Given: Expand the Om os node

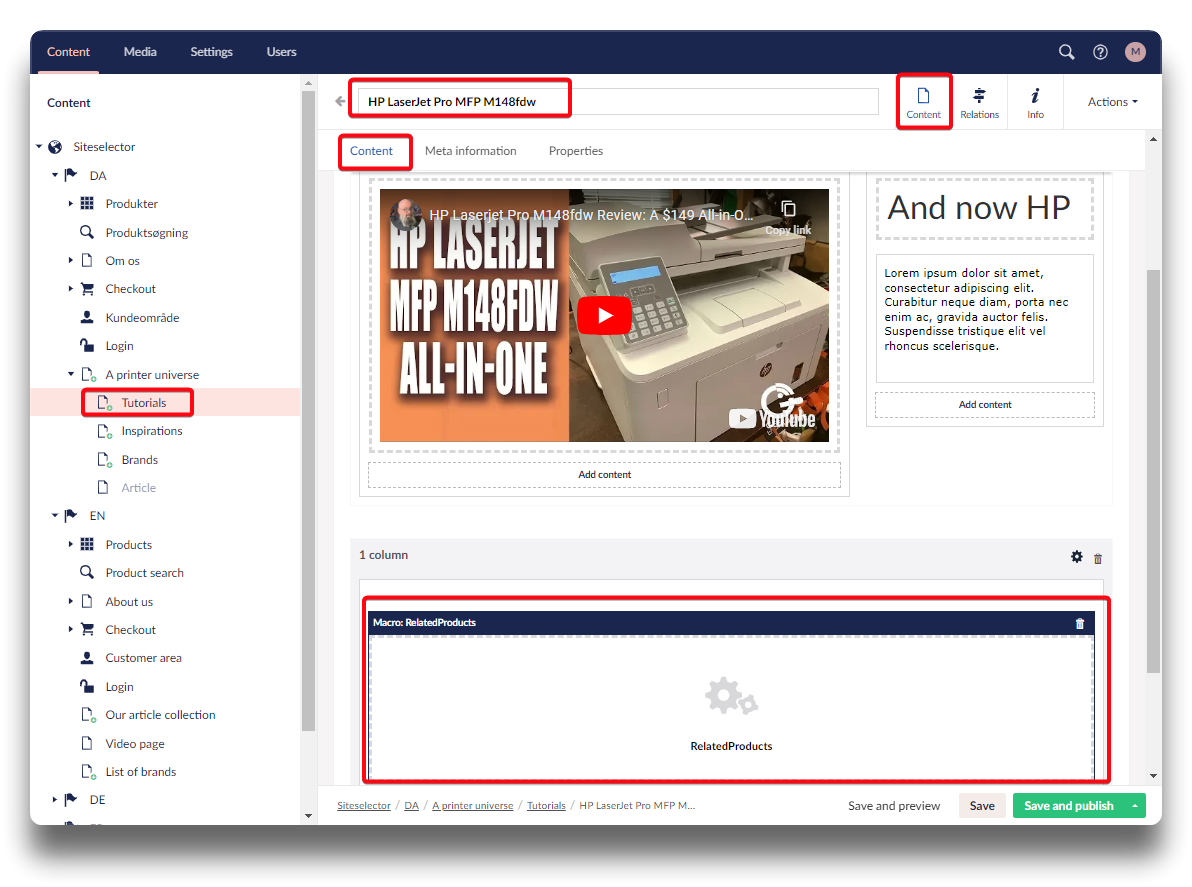Looking at the screenshot, I should (71, 260).
